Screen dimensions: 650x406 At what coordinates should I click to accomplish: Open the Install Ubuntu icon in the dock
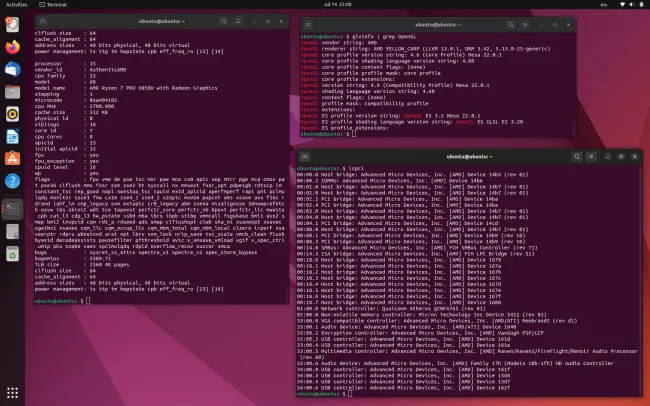(12, 24)
